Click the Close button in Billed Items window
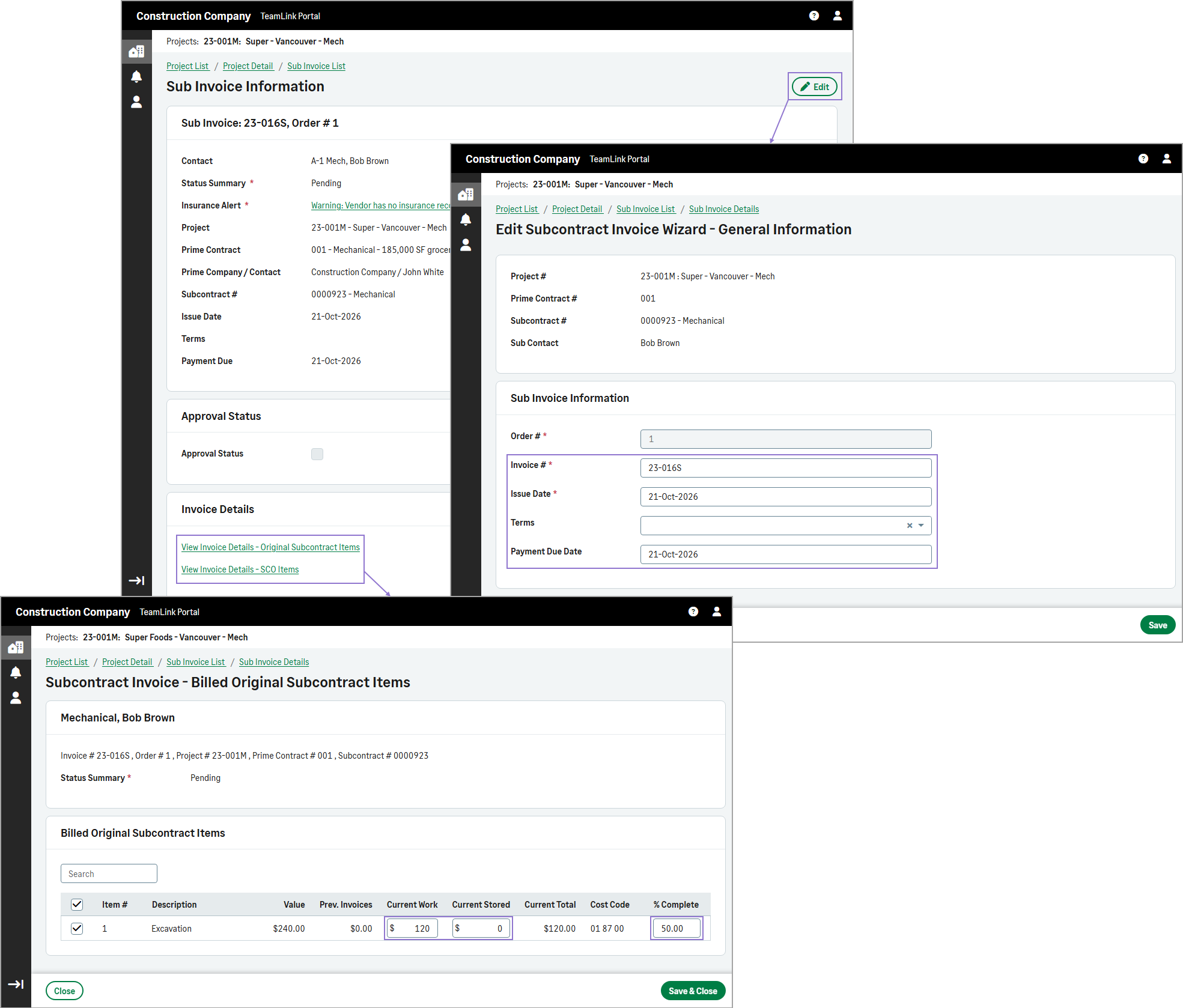The width and height of the screenshot is (1183, 1008). coord(64,991)
